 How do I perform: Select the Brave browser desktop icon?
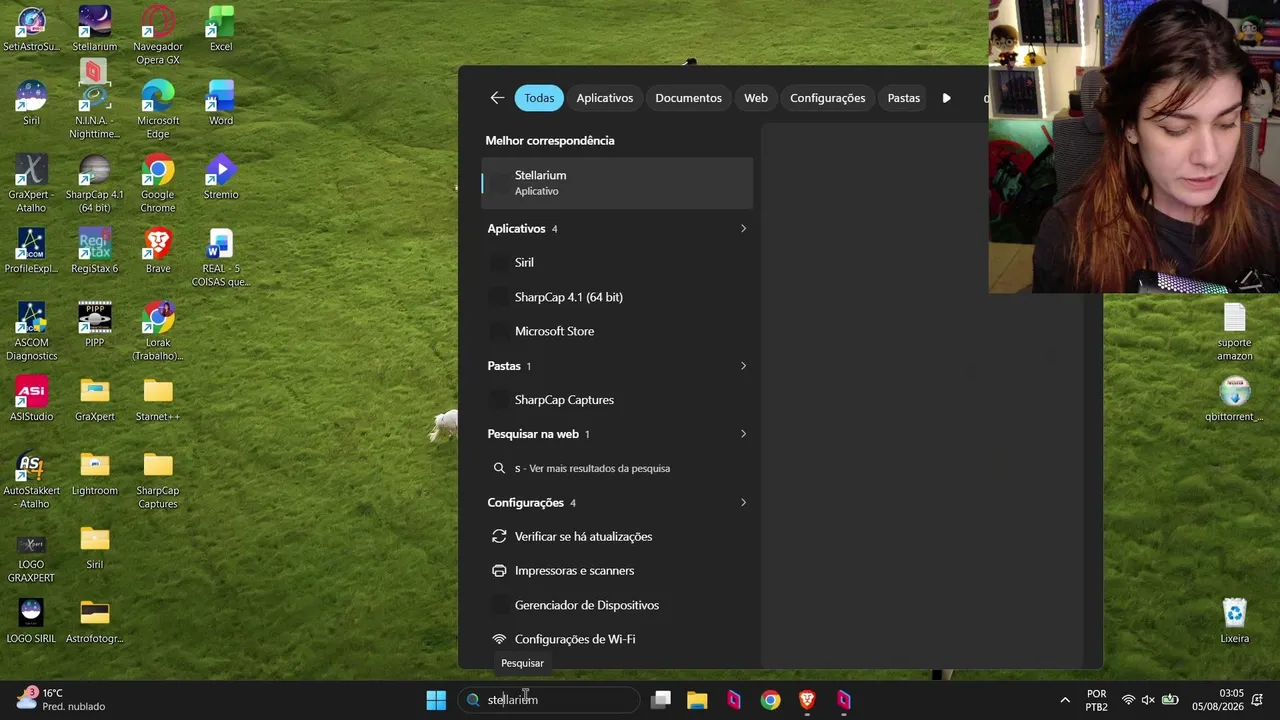click(158, 251)
